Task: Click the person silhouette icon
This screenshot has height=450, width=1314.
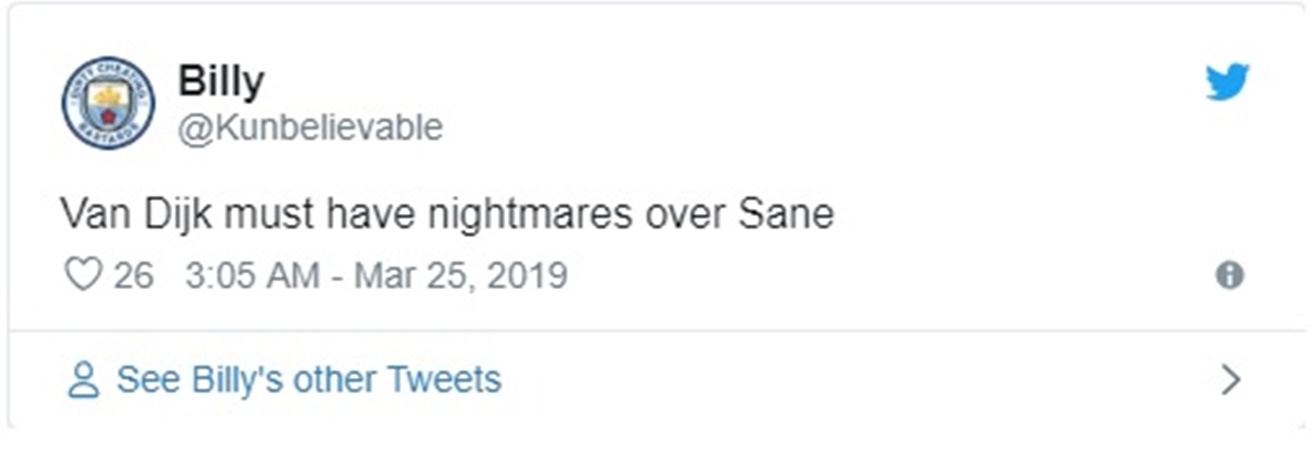Action: 84,380
